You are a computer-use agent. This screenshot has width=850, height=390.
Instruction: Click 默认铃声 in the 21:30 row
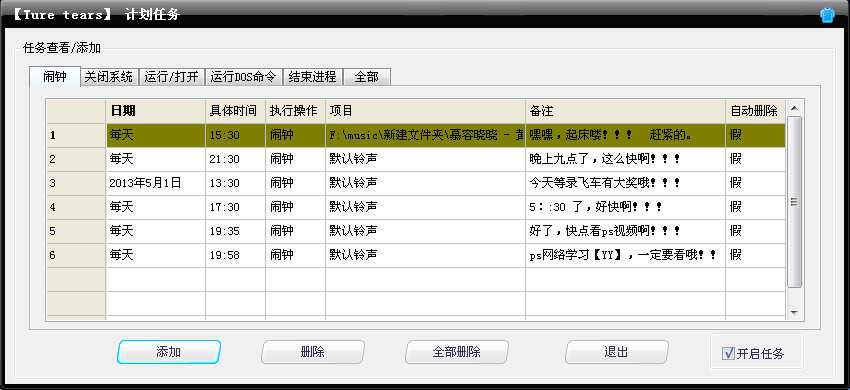[426, 159]
